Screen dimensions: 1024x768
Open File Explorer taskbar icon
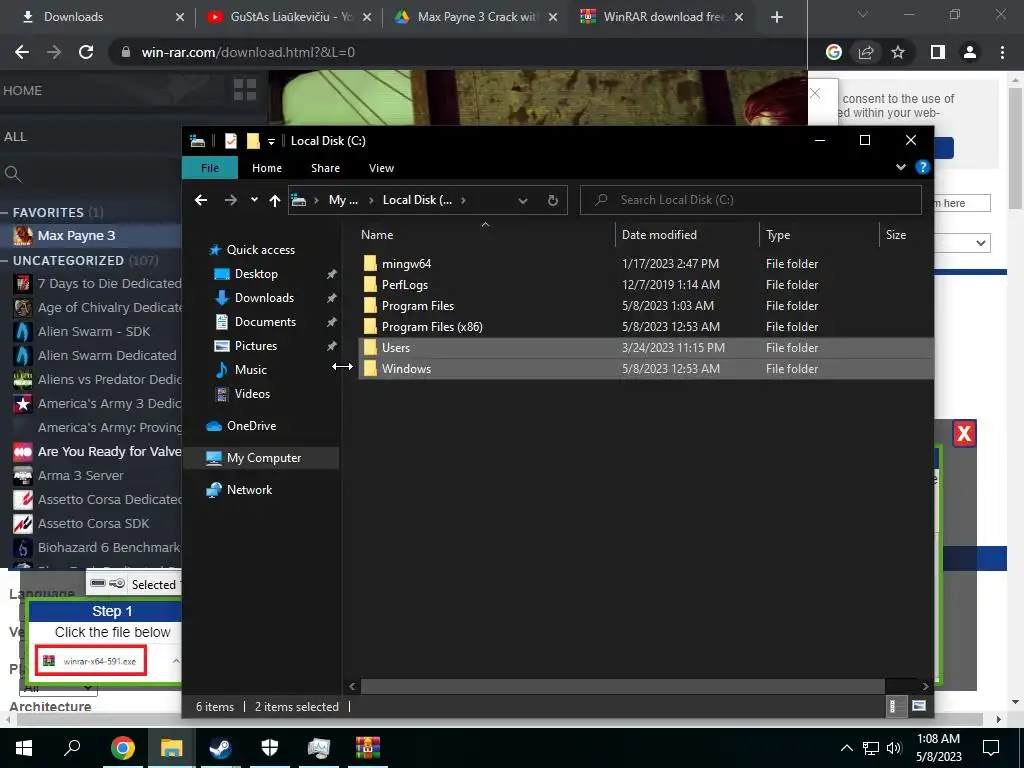point(171,748)
